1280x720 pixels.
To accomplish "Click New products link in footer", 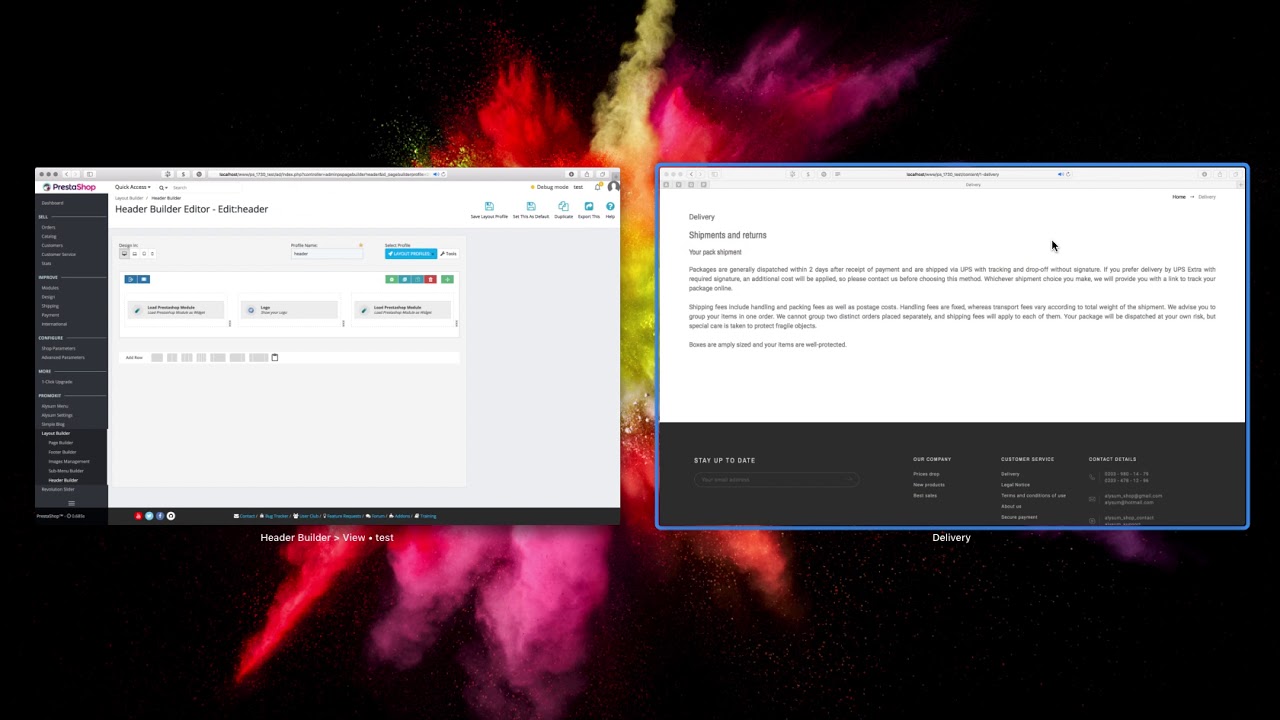I will tap(929, 485).
